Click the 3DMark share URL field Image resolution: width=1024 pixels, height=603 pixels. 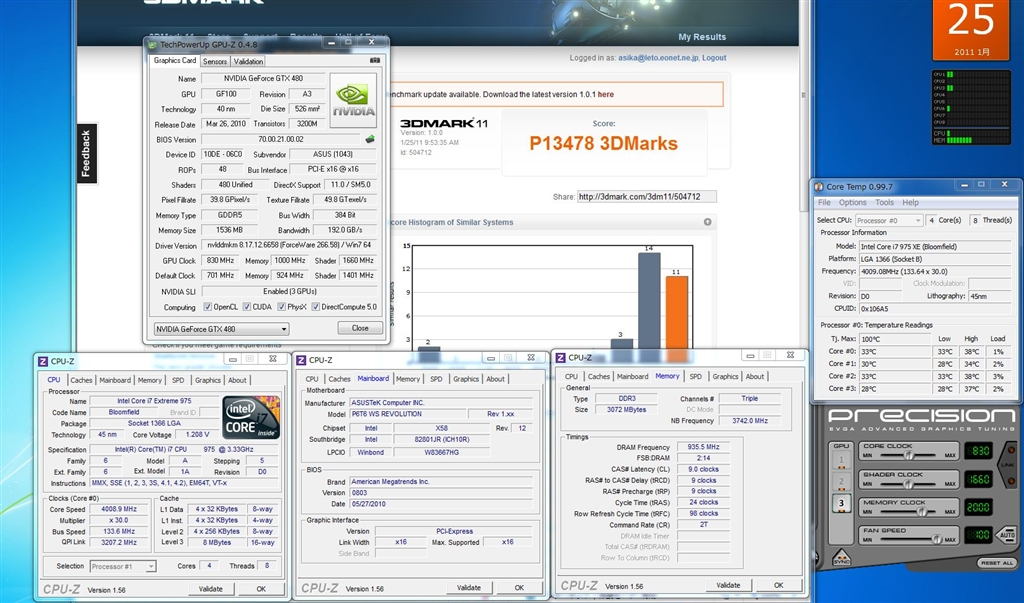[x=646, y=197]
